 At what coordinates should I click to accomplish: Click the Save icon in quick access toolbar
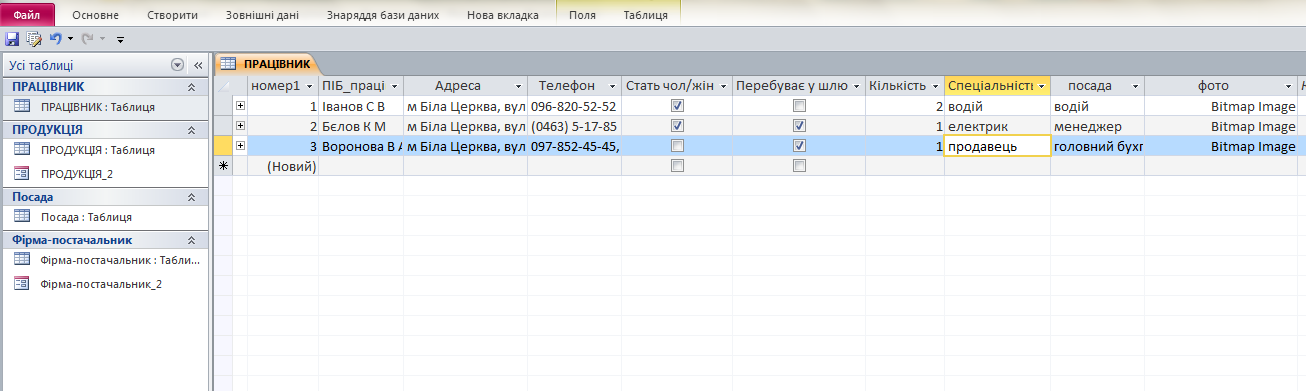[12, 39]
